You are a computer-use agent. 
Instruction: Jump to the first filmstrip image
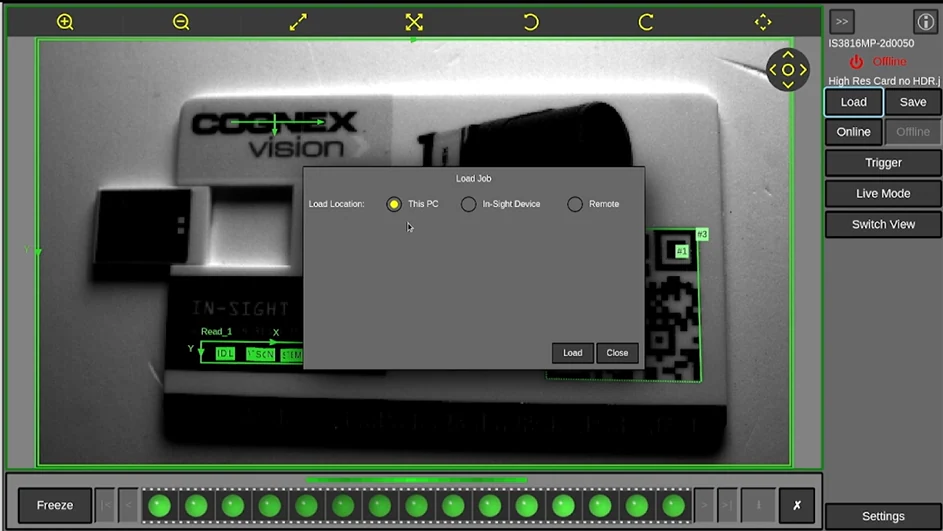click(105, 505)
